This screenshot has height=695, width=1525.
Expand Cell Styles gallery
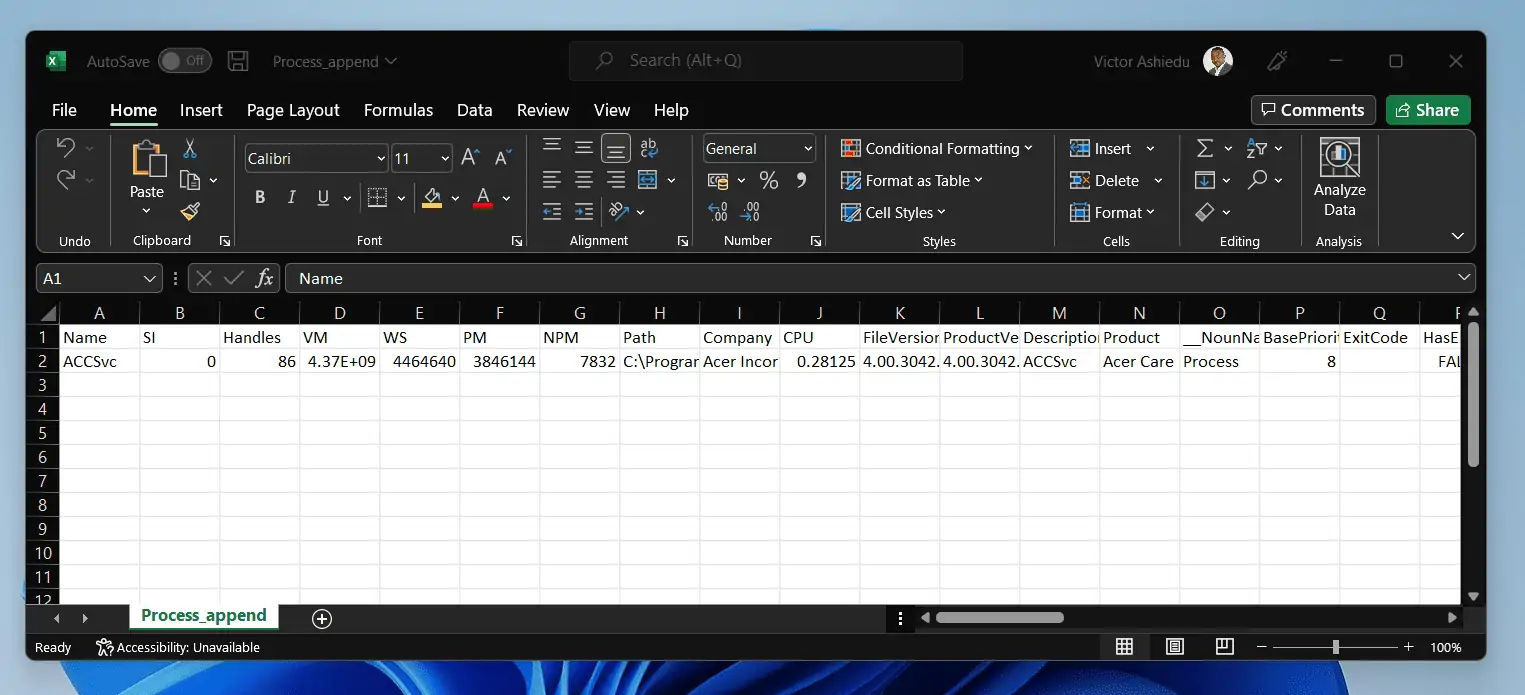[x=893, y=212]
